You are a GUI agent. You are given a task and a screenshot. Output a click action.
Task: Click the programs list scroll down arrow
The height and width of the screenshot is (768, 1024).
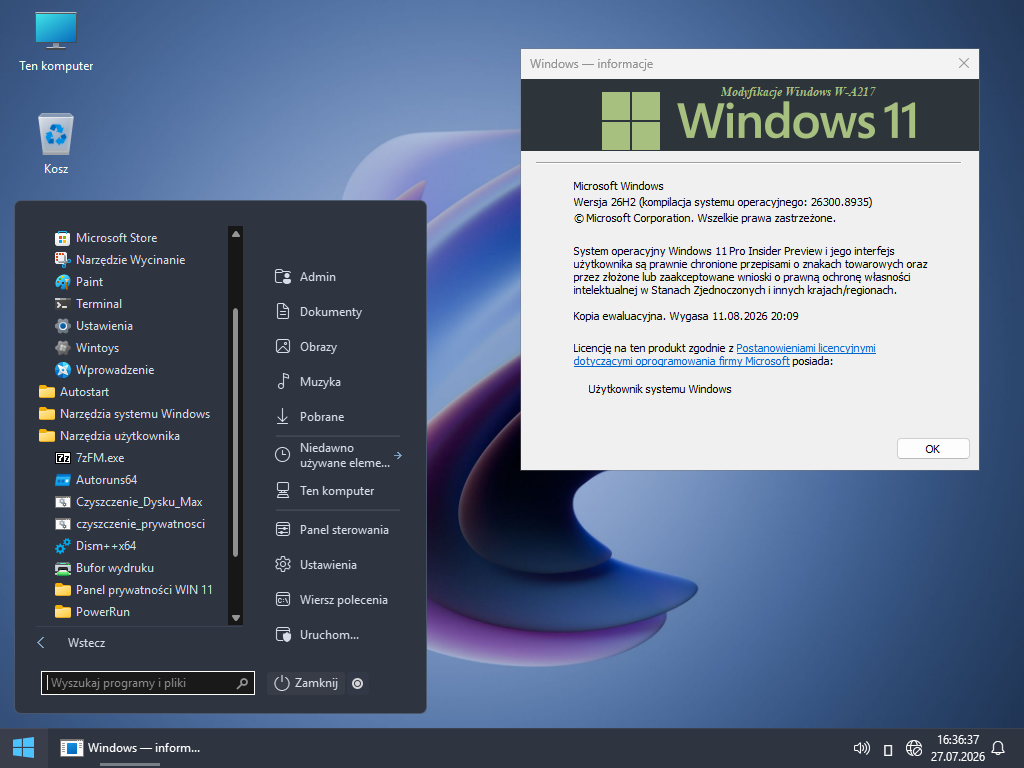[236, 618]
